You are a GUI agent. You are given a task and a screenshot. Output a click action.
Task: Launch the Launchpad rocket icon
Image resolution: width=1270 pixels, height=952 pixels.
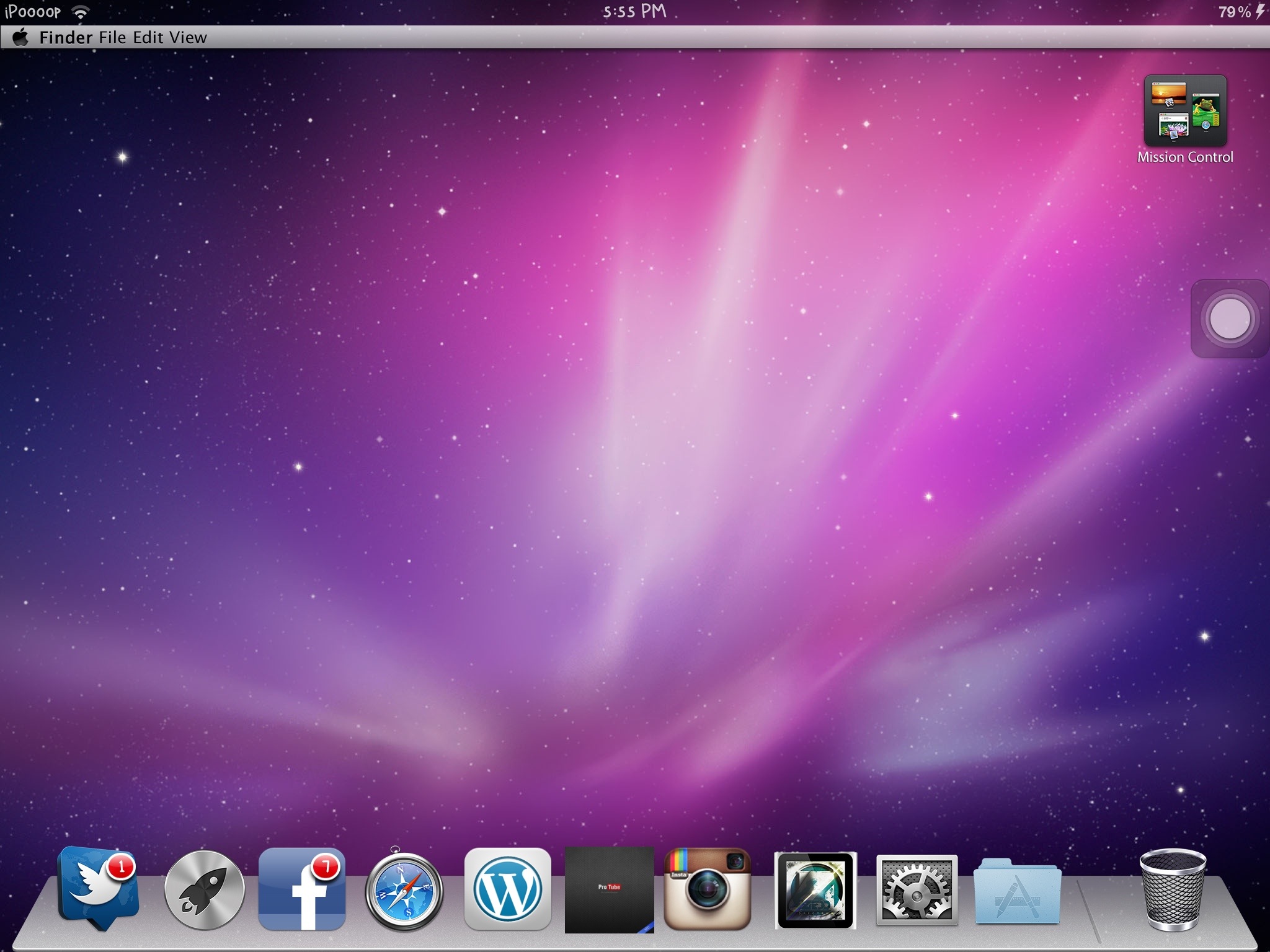204,890
